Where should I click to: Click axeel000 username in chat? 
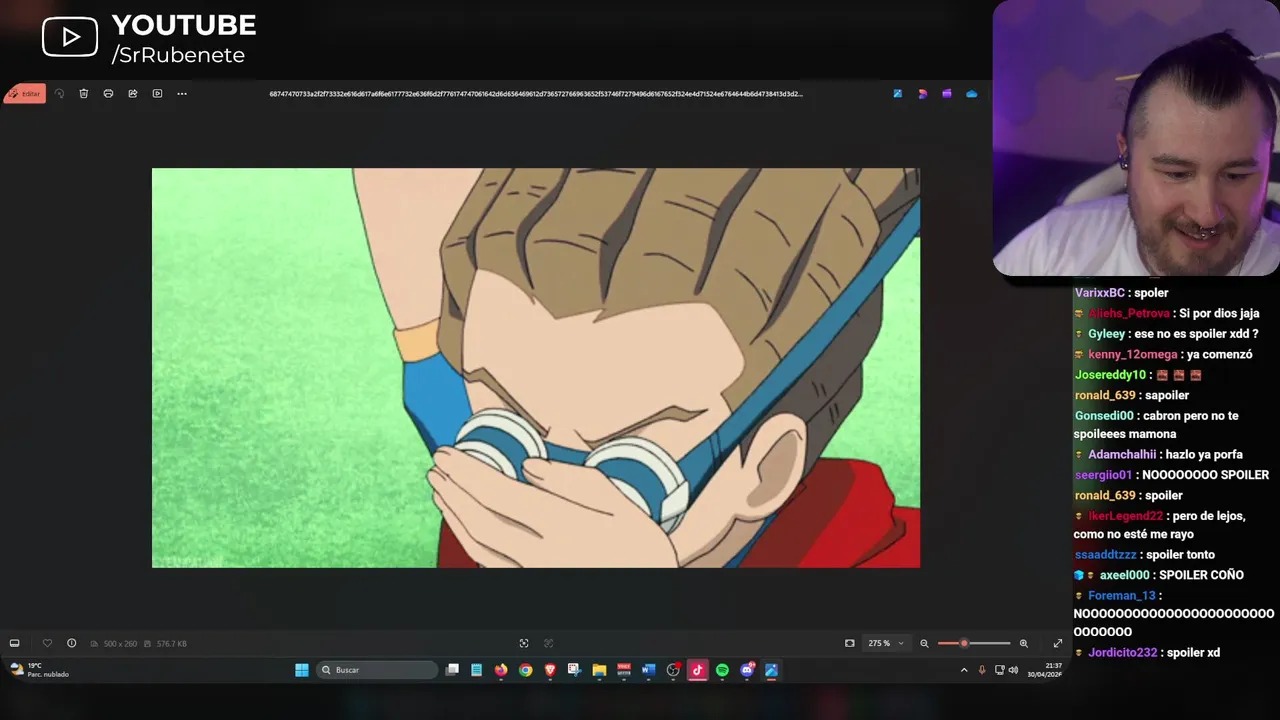pyautogui.click(x=1124, y=575)
